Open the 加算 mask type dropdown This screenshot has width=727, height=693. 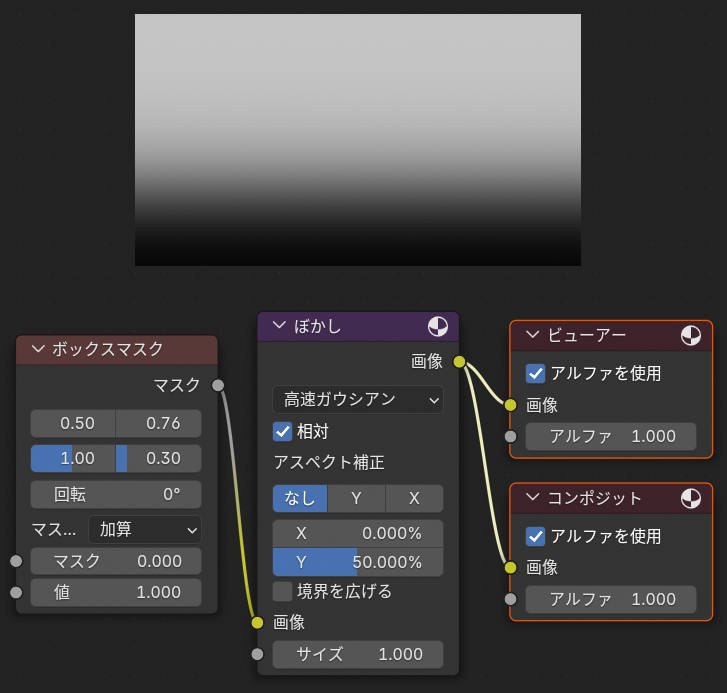pyautogui.click(x=145, y=529)
